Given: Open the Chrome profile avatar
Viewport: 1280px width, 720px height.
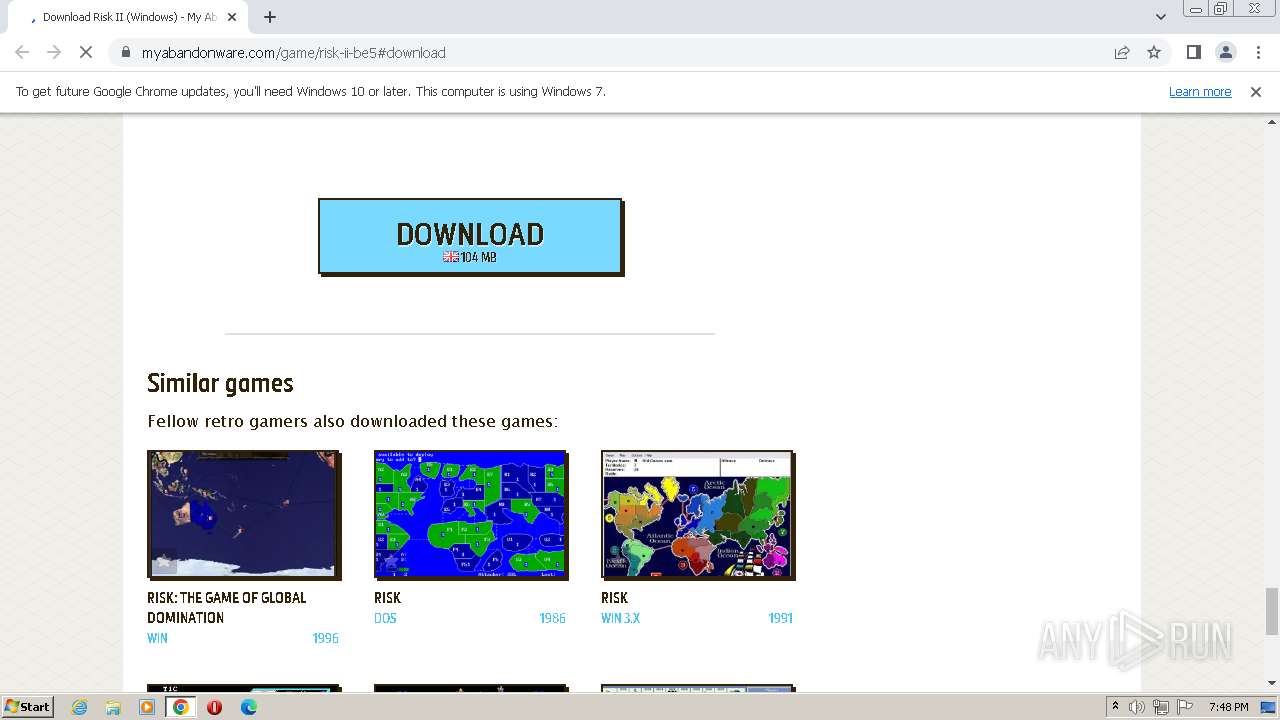Looking at the screenshot, I should click(1226, 52).
